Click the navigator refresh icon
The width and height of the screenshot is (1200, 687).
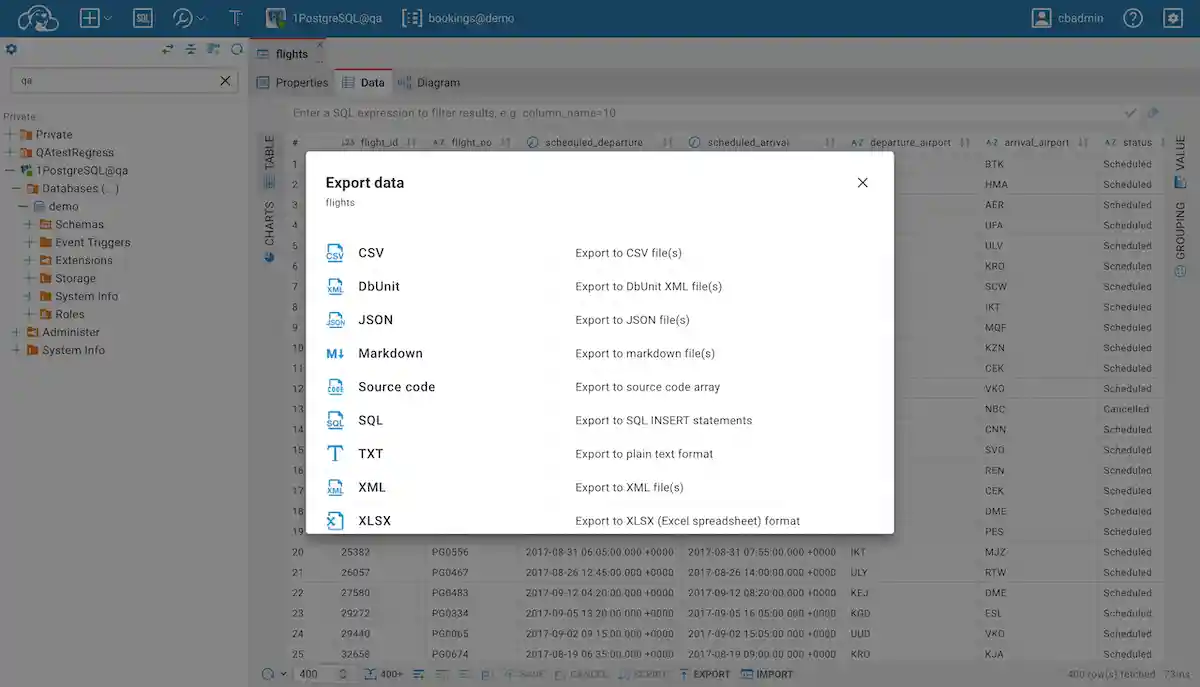coord(237,49)
